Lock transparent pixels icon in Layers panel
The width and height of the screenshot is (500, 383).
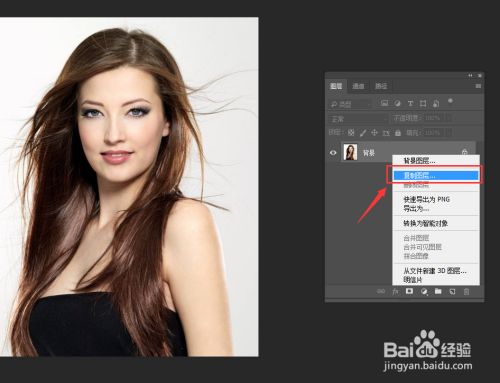pyautogui.click(x=351, y=133)
